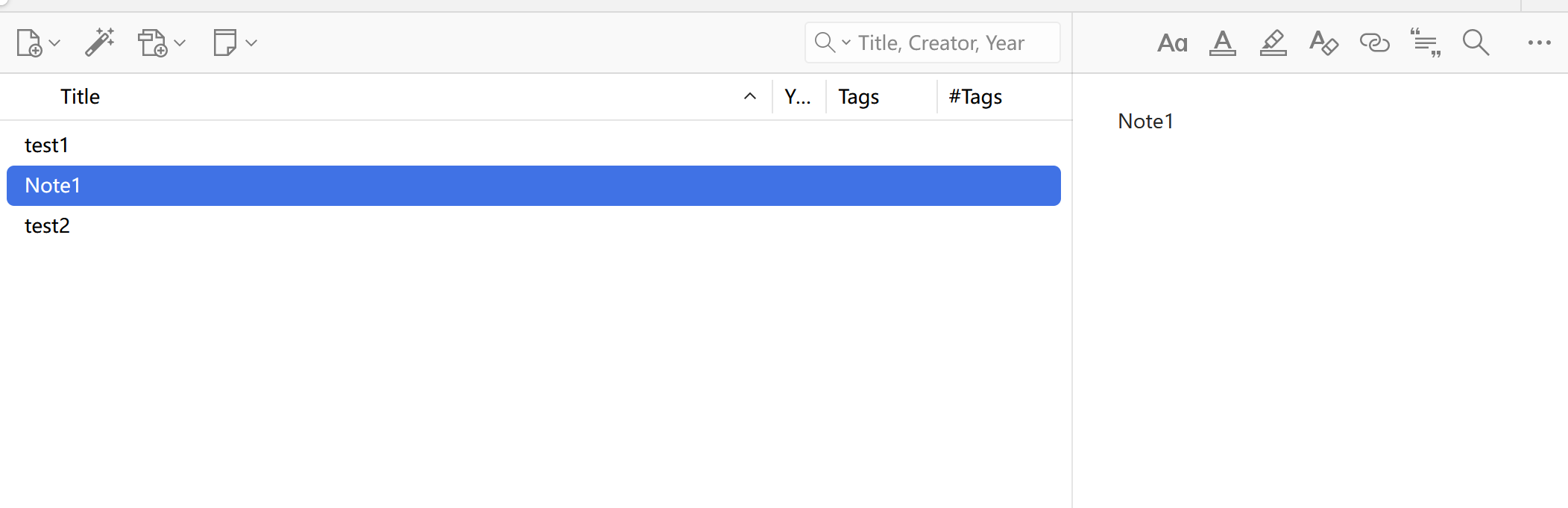The image size is (1568, 508).
Task: Expand the New Note dropdown arrow
Action: click(x=251, y=43)
